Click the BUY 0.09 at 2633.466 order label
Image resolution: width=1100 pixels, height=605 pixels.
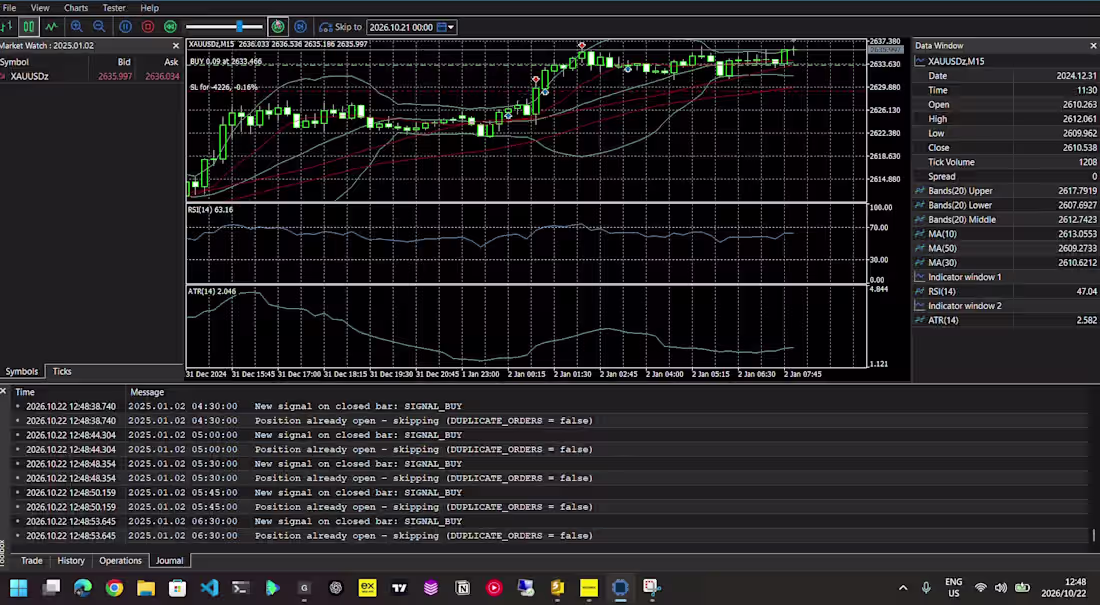point(226,62)
